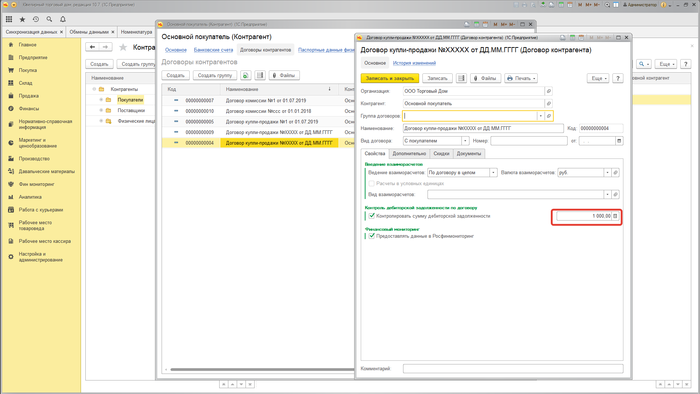Open help question button in contract window
This screenshot has height=394, width=700.
click(x=618, y=78)
